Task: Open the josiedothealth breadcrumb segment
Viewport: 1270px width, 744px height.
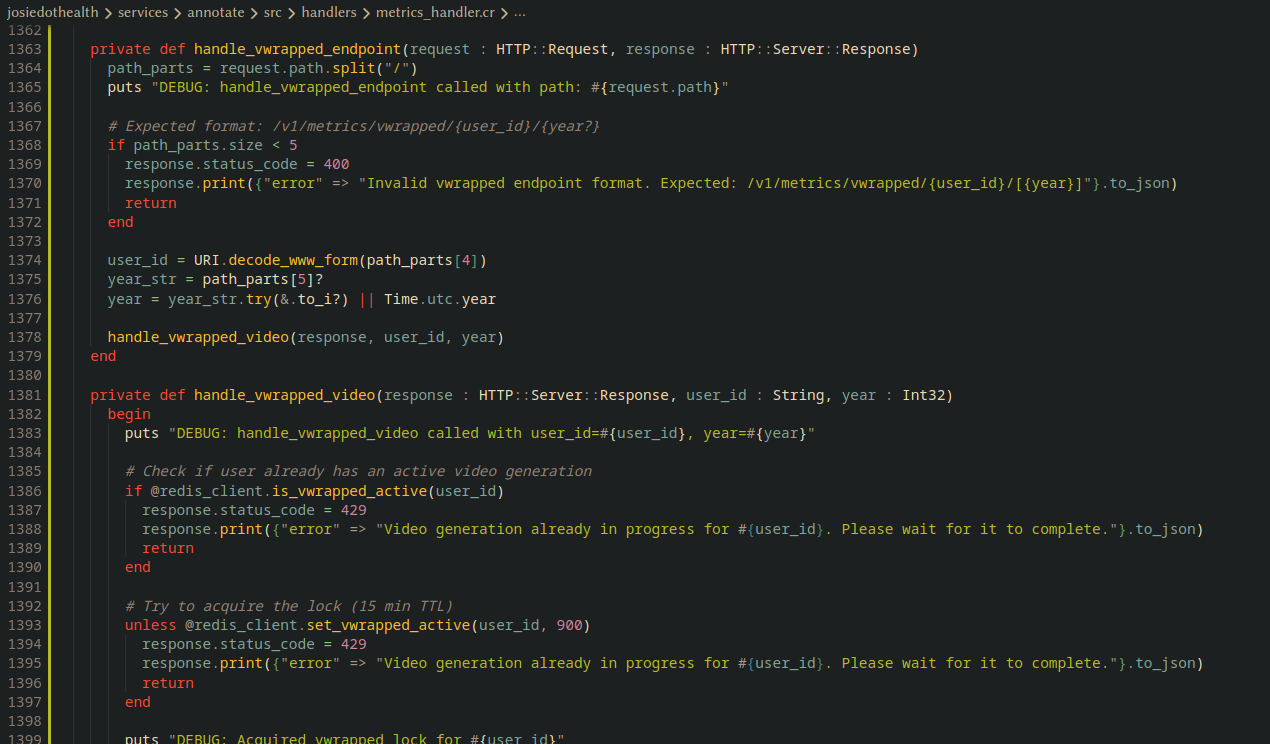Action: coord(54,13)
